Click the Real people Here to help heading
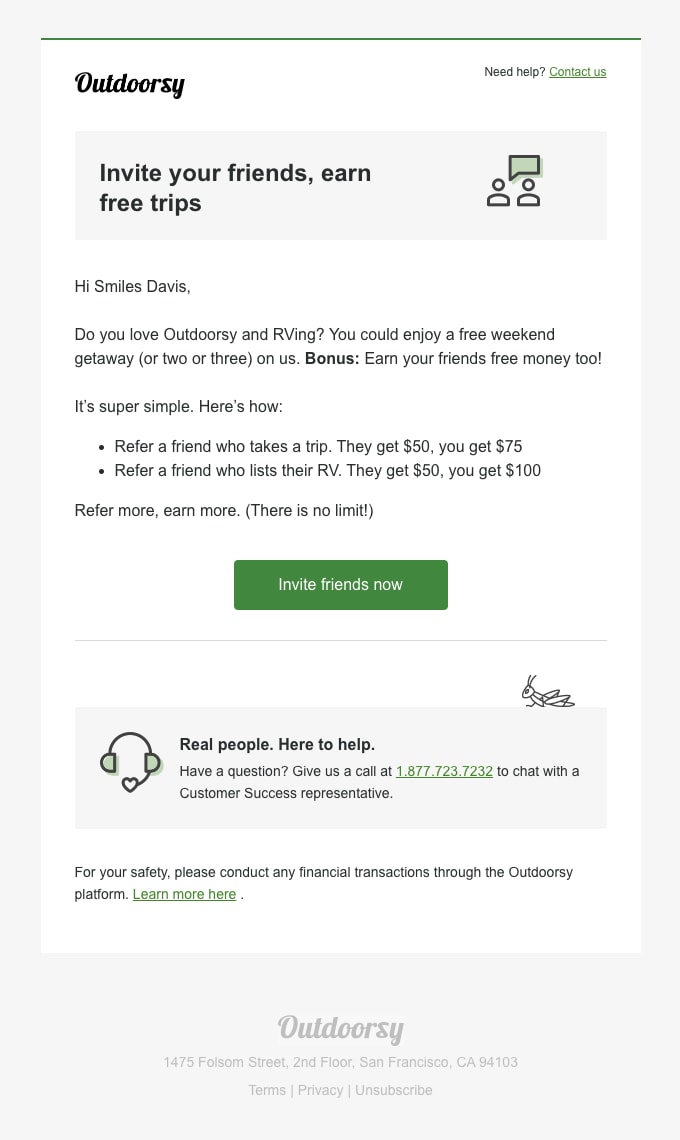The height and width of the screenshot is (1140, 680). tap(277, 744)
